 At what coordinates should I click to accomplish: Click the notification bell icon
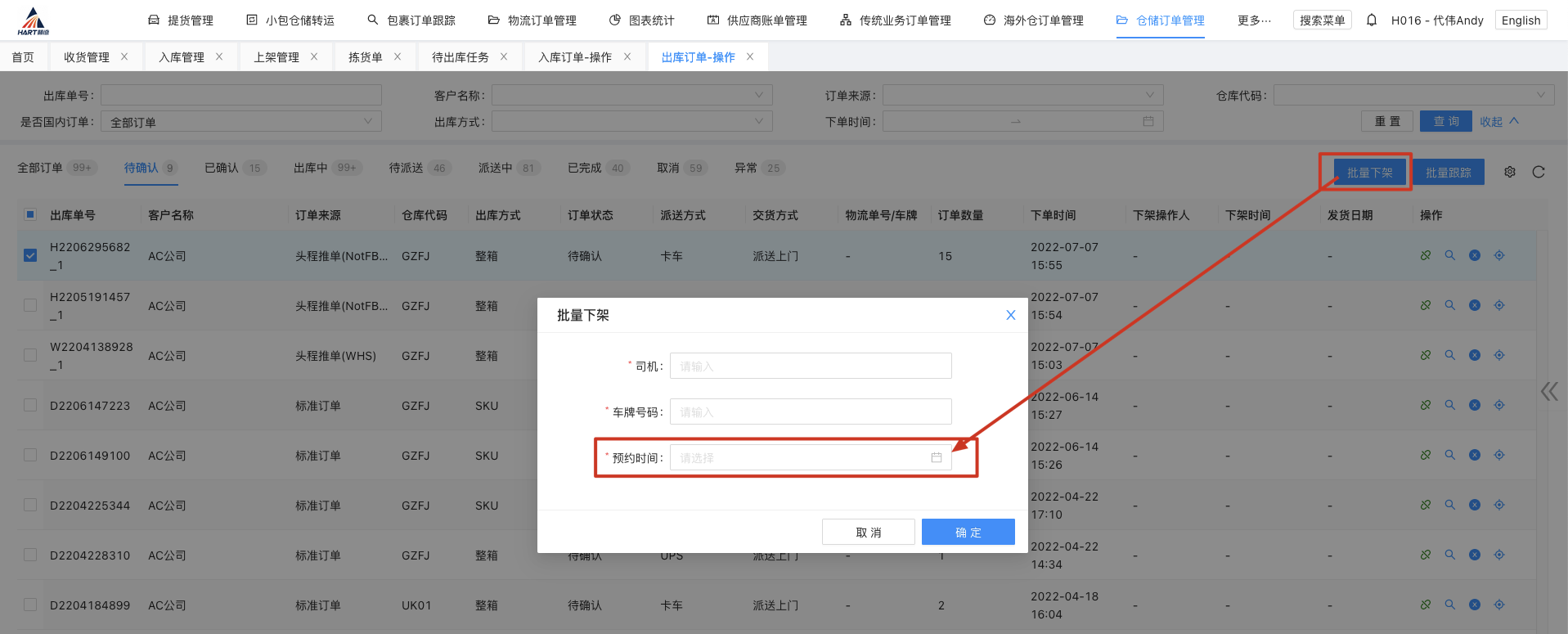[1372, 20]
